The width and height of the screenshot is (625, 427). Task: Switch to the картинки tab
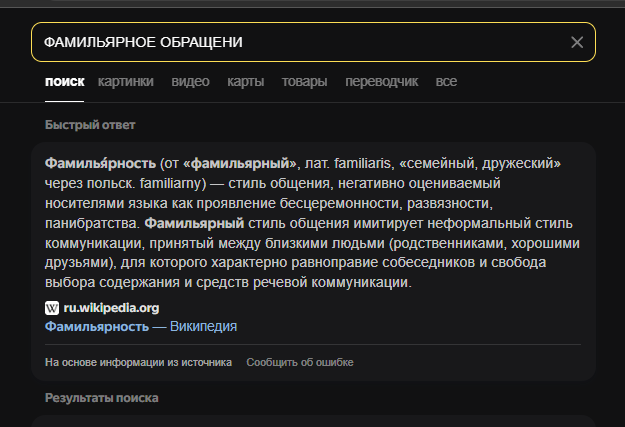(x=126, y=81)
